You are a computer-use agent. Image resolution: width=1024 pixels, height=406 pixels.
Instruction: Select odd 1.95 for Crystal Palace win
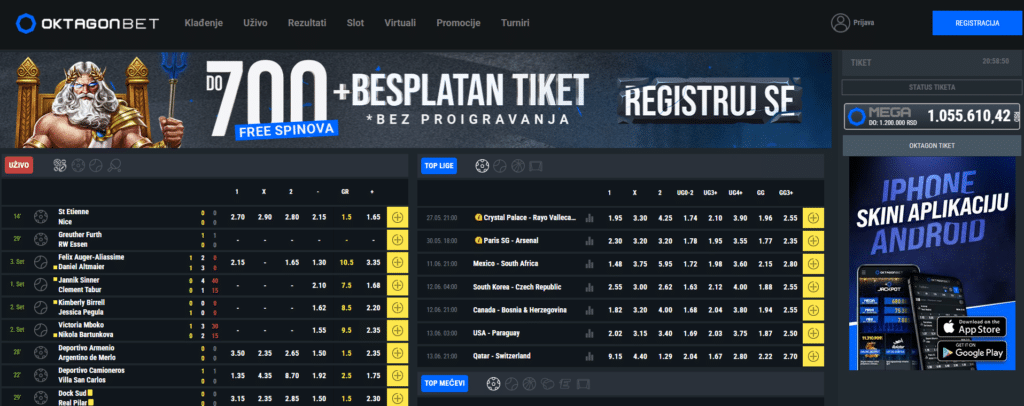(615, 218)
